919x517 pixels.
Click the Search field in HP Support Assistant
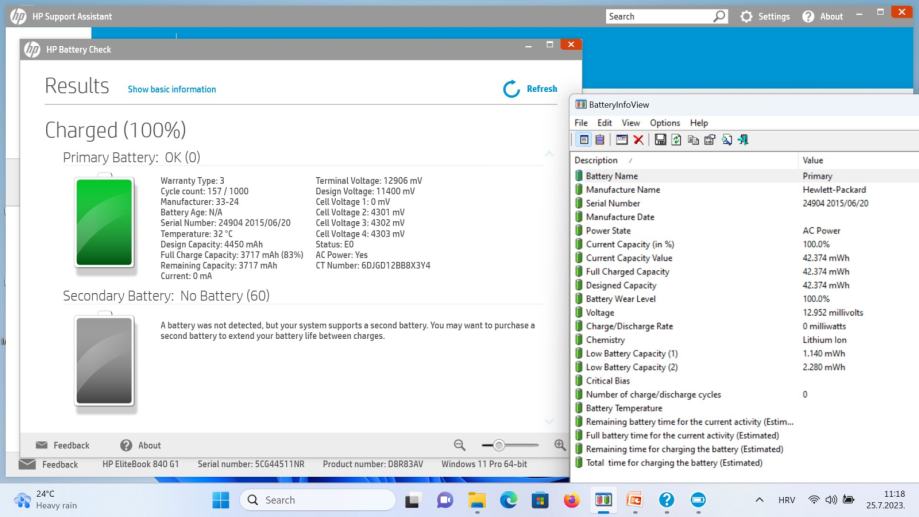659,16
